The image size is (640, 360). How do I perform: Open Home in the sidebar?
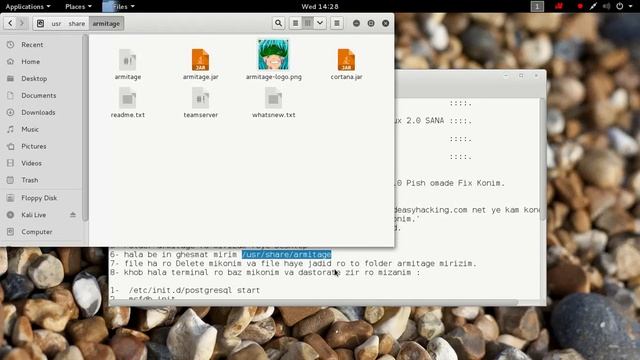coord(42,62)
